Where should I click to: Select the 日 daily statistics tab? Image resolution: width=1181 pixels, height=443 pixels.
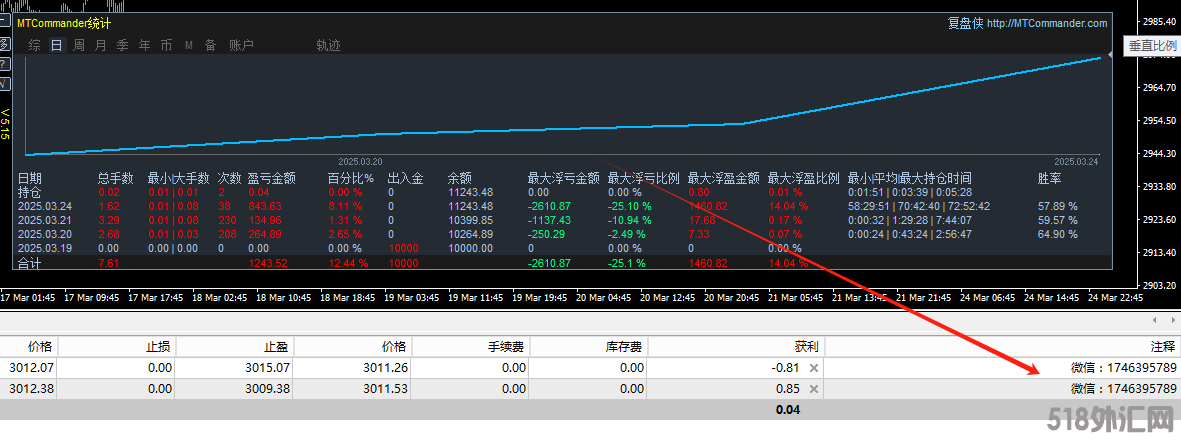click(x=56, y=45)
